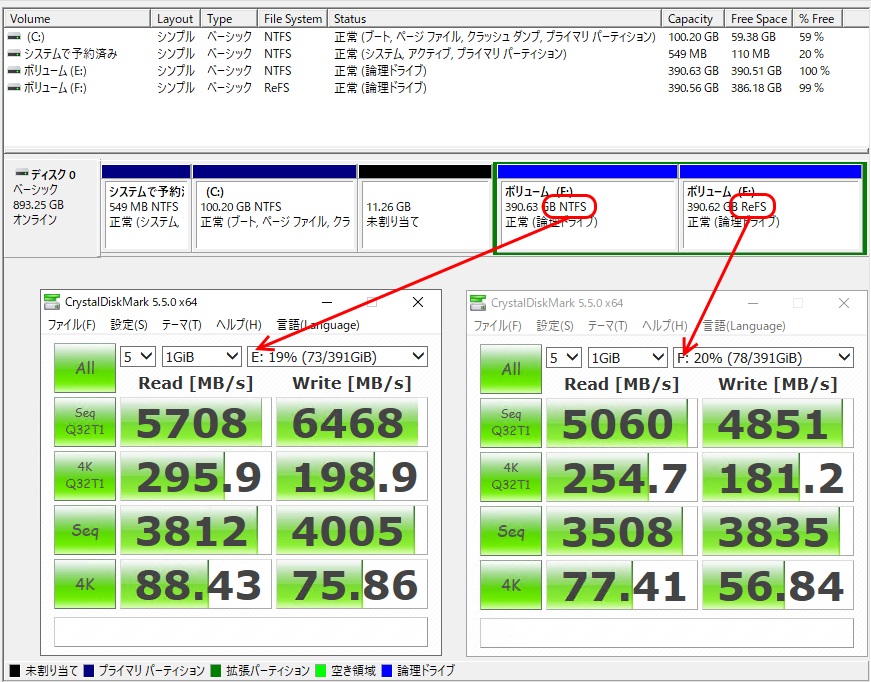Select the システムで予約済み 549 MB partition block
This screenshot has height=682, width=871.
click(146, 208)
